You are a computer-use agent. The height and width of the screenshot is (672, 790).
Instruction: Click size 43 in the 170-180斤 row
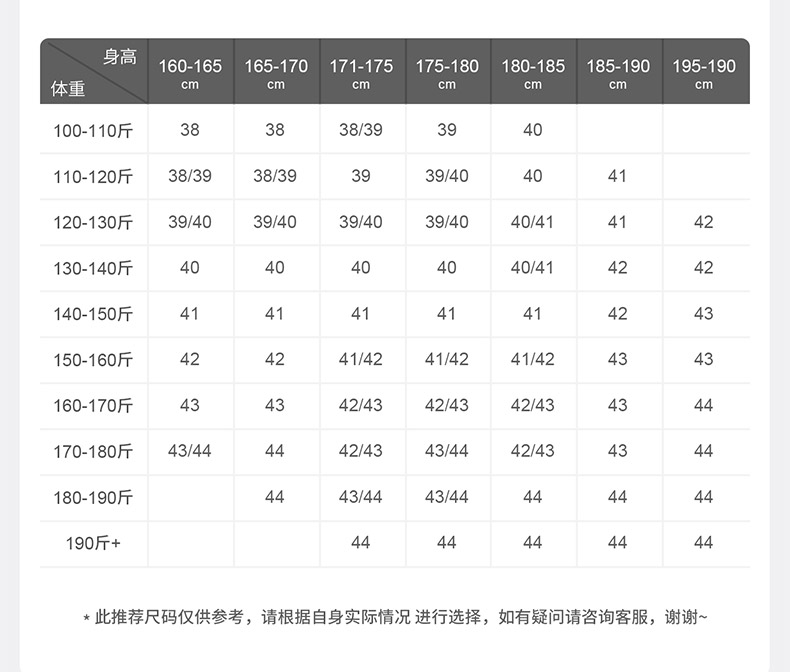[618, 451]
